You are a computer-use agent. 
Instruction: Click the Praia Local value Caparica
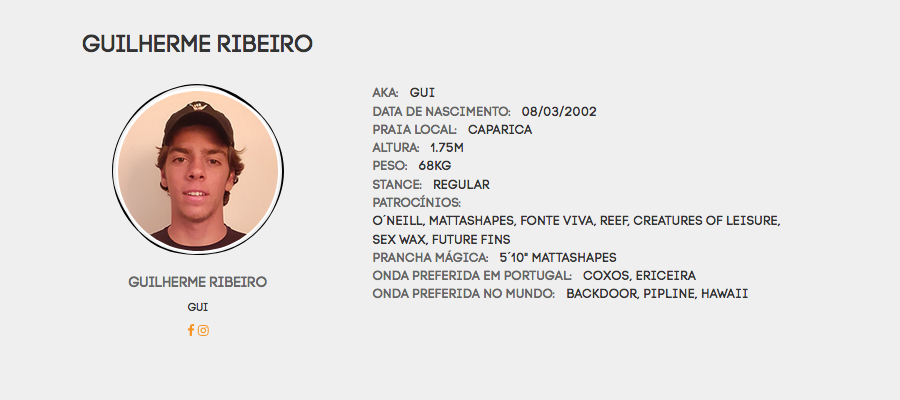(500, 130)
